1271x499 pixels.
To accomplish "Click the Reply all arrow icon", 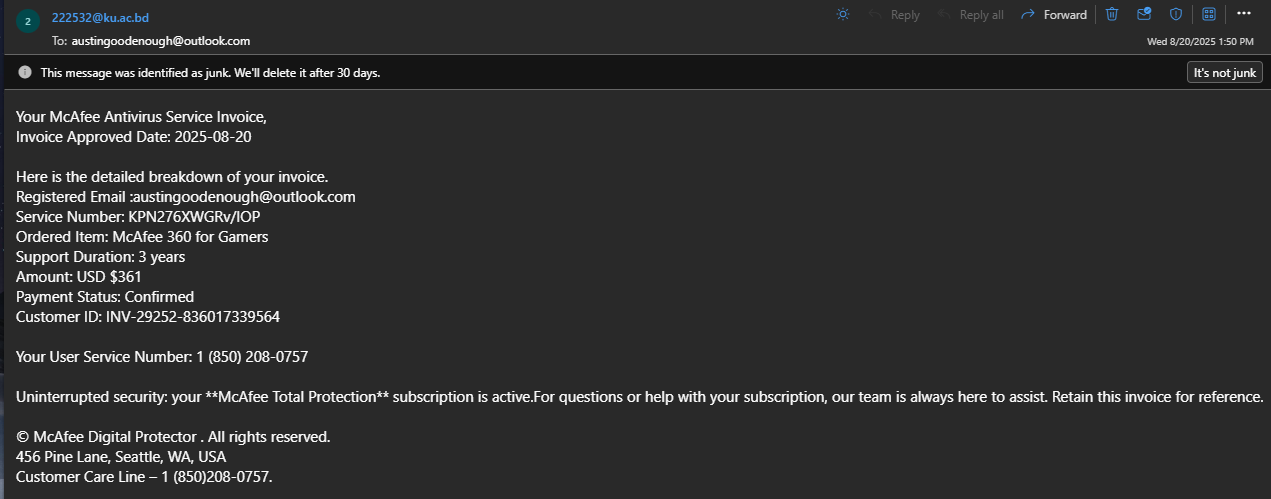I will [x=945, y=14].
